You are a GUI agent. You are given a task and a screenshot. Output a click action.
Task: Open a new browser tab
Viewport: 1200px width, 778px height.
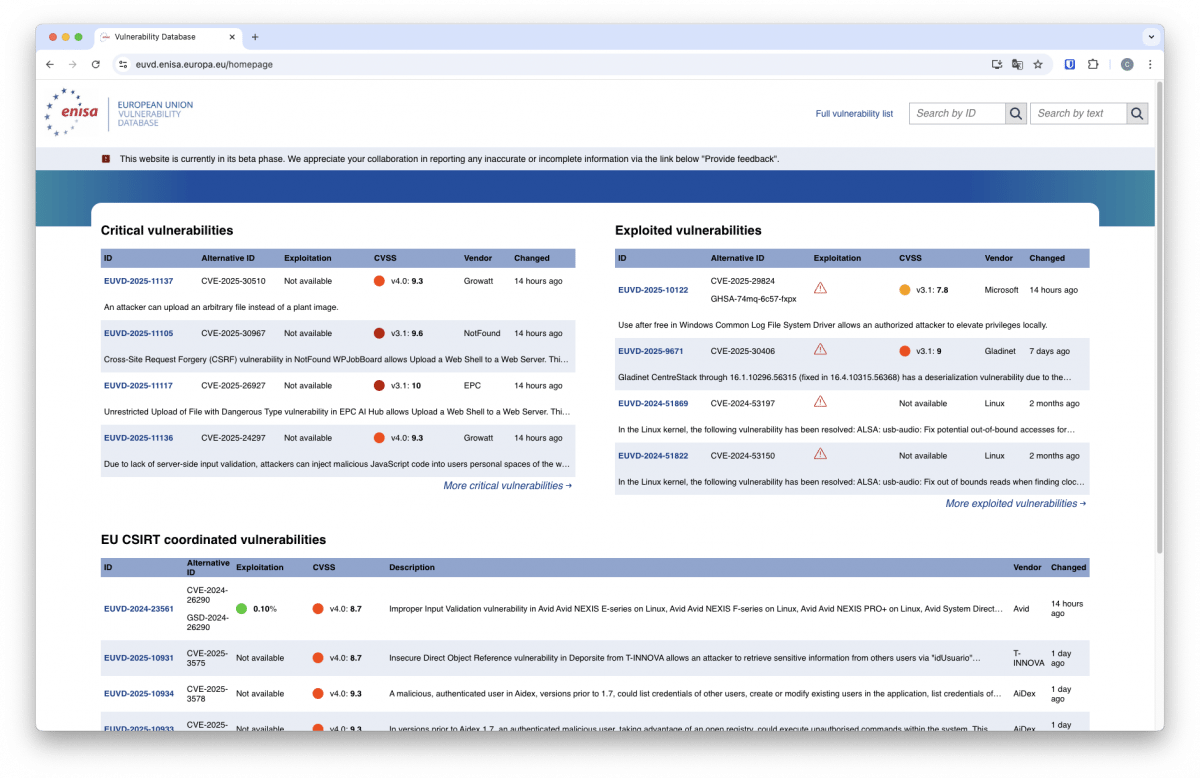(x=255, y=37)
